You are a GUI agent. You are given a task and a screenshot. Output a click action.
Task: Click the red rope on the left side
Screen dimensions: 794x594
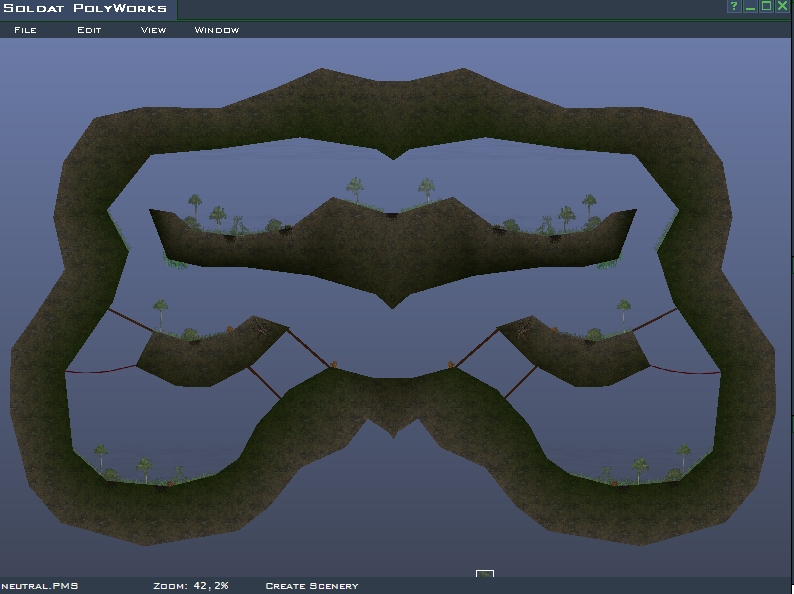click(x=100, y=370)
